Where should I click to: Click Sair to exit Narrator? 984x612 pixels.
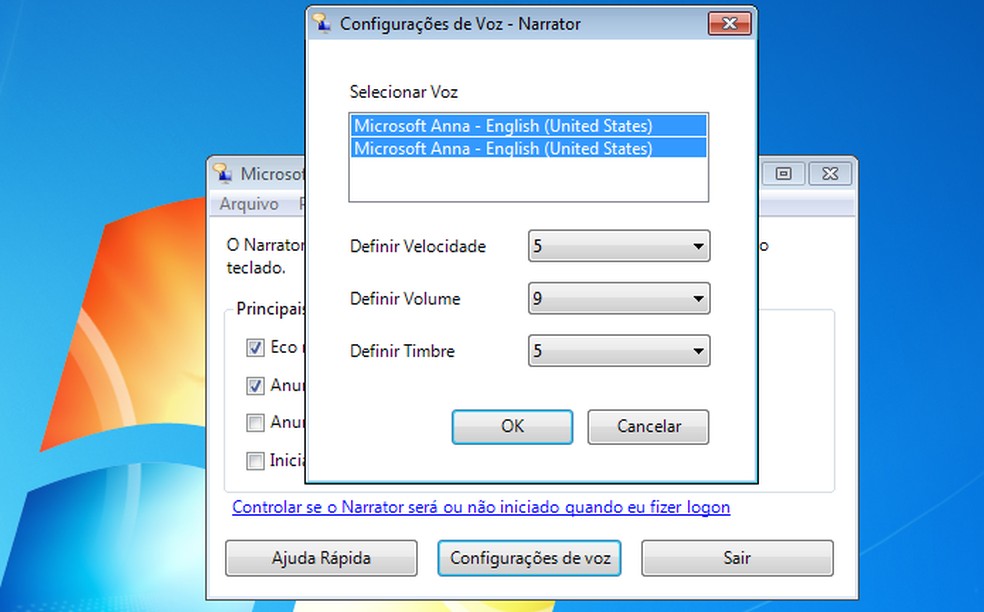coord(737,558)
